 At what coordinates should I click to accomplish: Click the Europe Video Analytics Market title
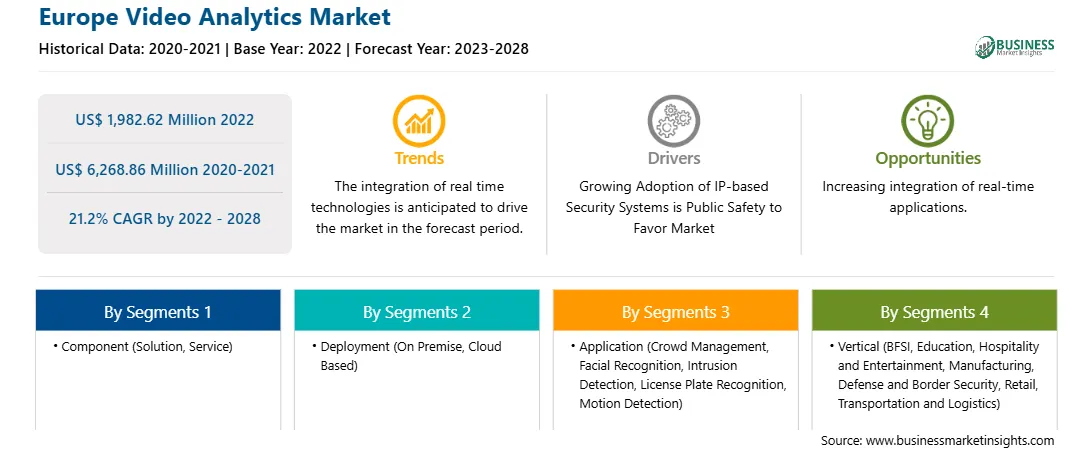pos(214,17)
